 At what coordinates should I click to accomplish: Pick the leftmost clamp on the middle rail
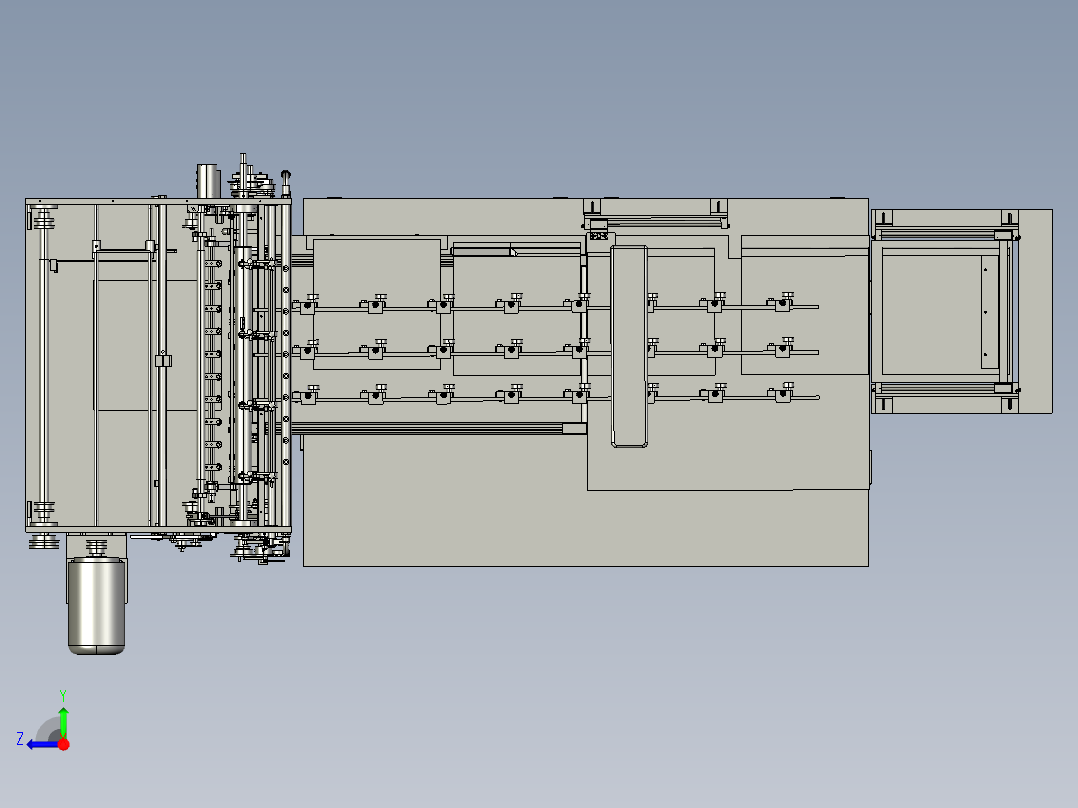(307, 349)
